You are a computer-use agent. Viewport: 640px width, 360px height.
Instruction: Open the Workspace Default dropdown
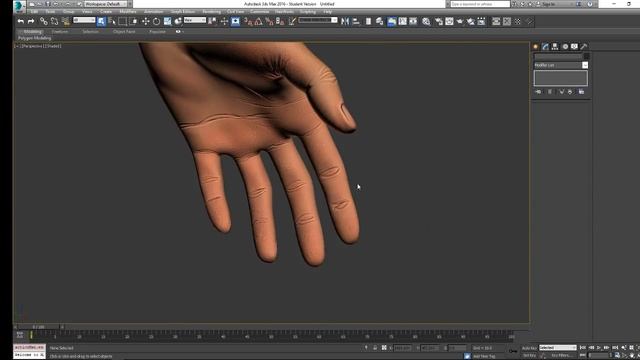tap(106, 4)
